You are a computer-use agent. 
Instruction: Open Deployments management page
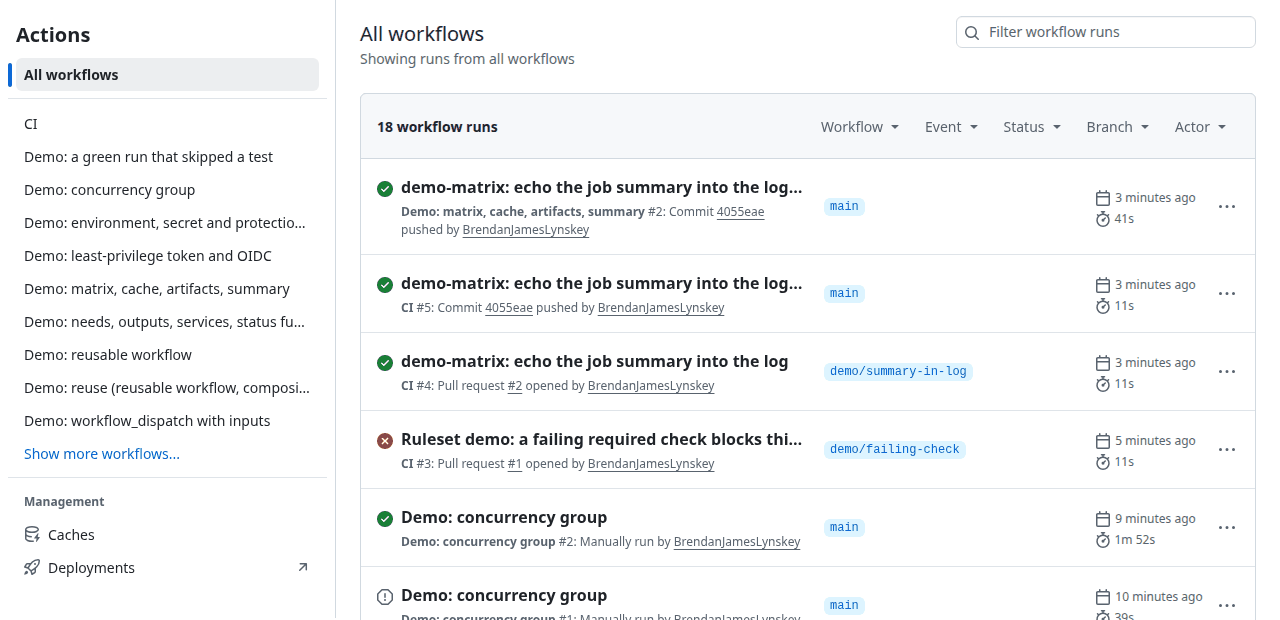pyautogui.click(x=167, y=568)
